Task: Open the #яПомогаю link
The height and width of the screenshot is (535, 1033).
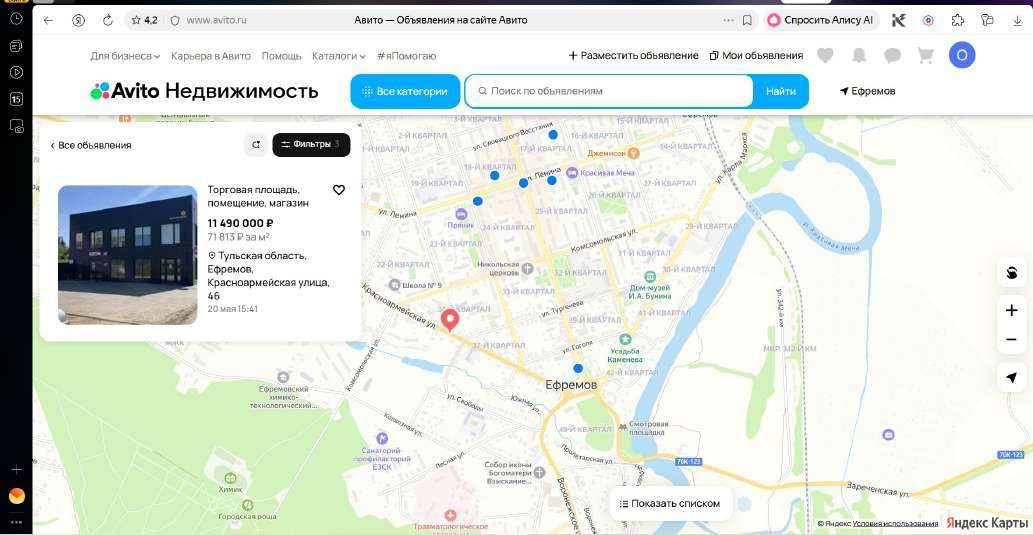Action: click(406, 56)
